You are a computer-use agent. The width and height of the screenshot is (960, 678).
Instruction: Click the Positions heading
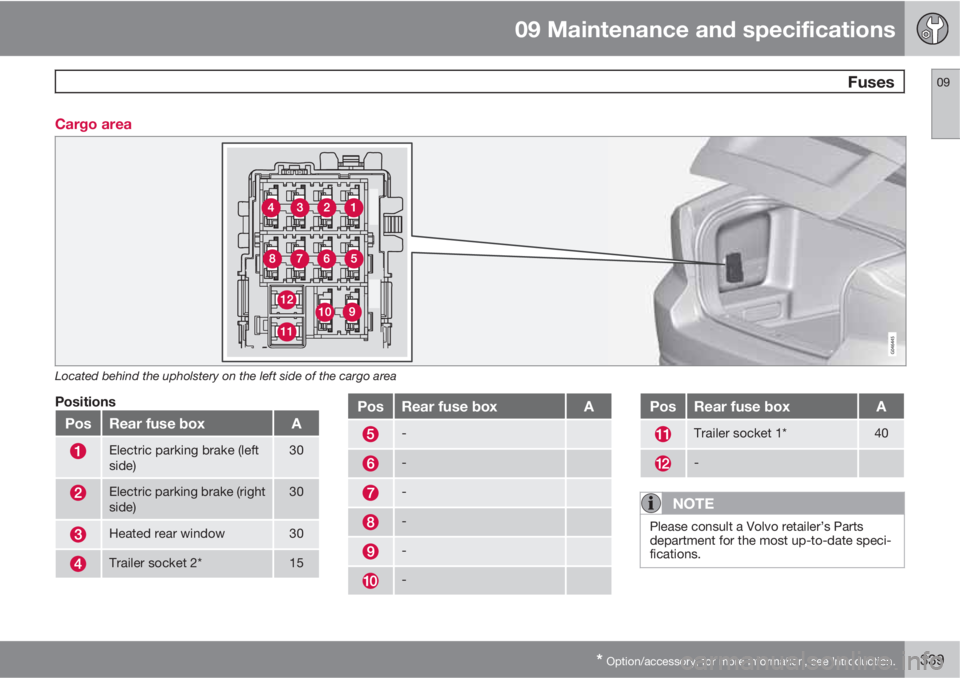click(85, 402)
